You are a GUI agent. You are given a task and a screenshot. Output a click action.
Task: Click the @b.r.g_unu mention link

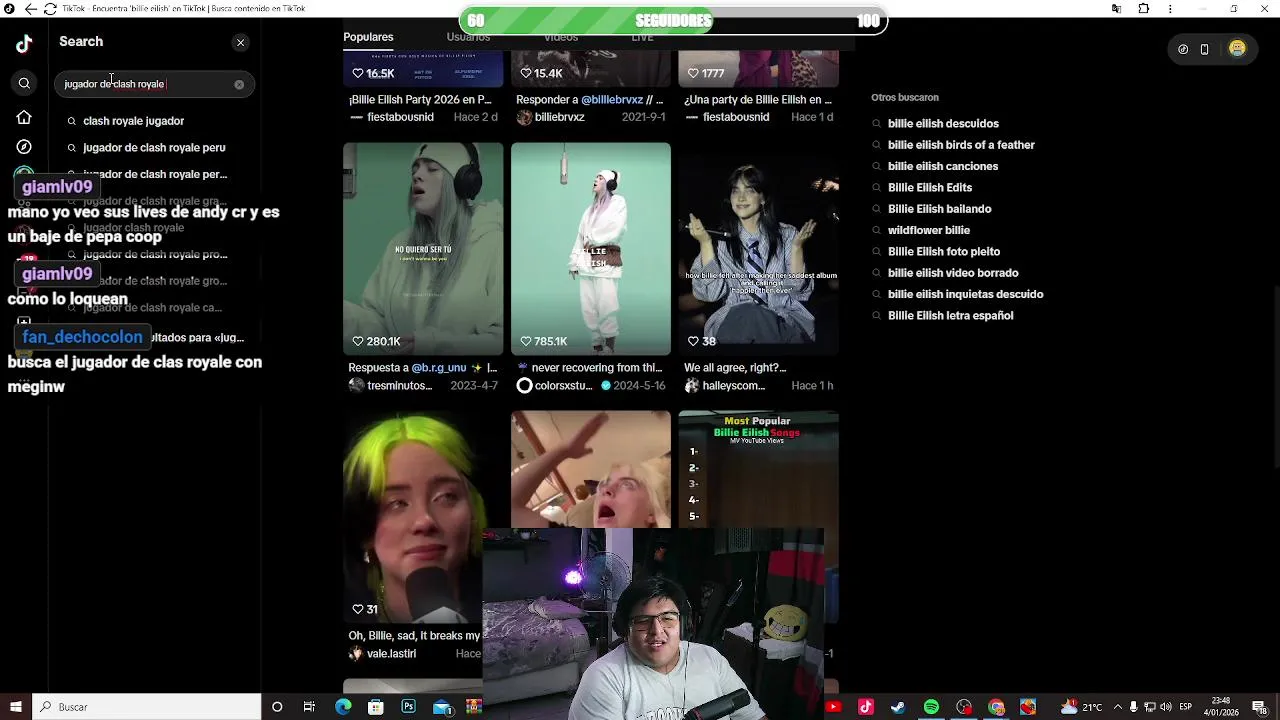[438, 368]
